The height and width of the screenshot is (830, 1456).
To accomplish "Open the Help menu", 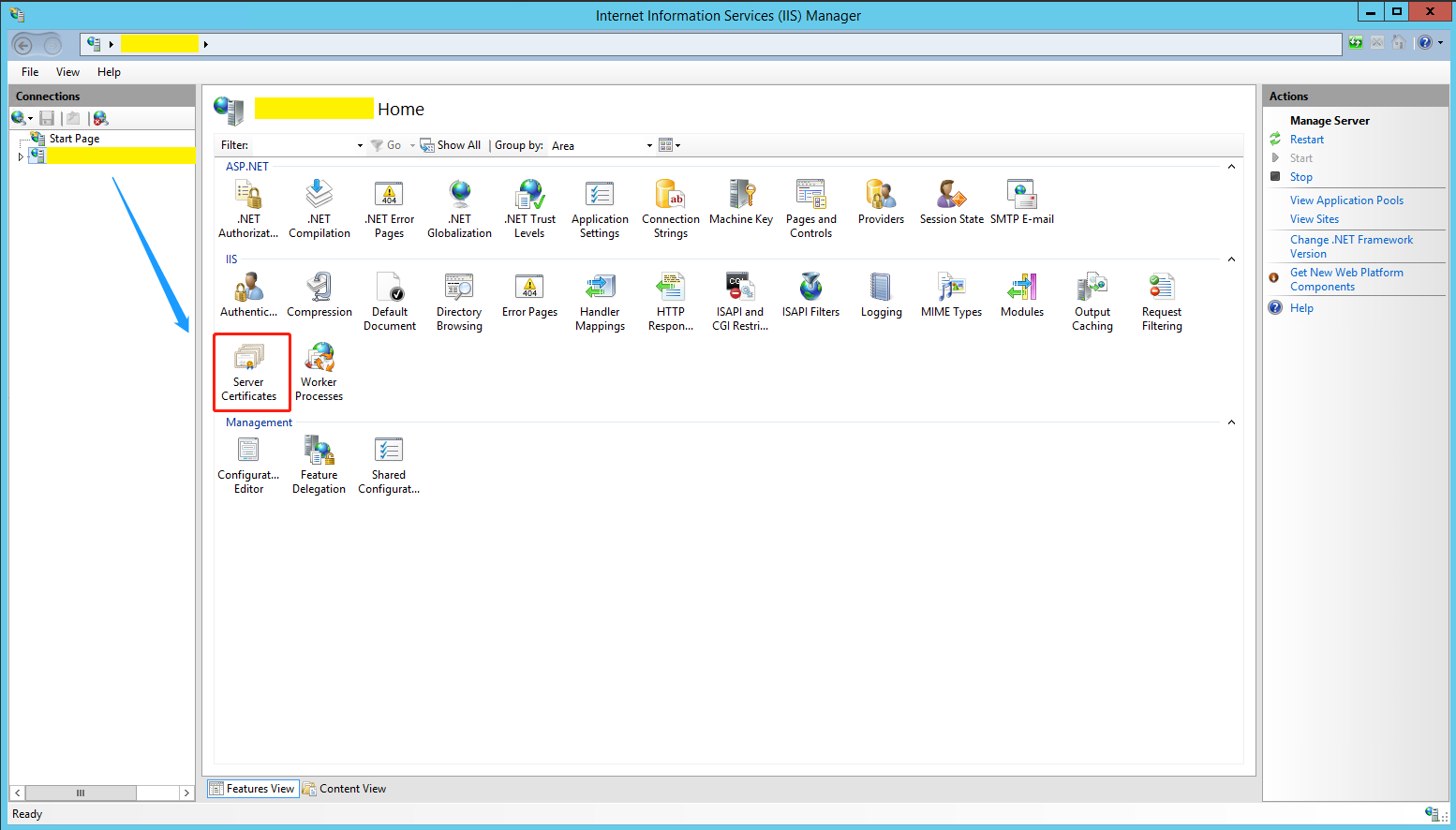I will (x=109, y=72).
